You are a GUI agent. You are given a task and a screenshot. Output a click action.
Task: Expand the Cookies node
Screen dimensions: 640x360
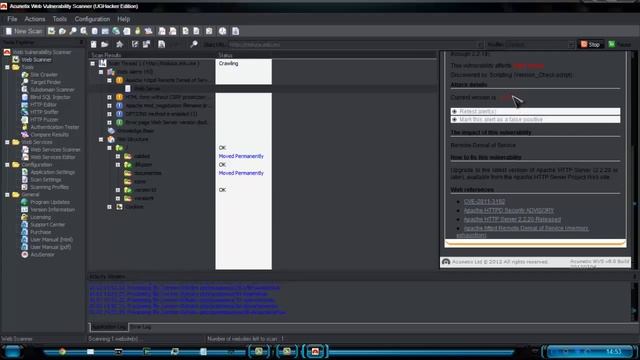tap(109, 207)
